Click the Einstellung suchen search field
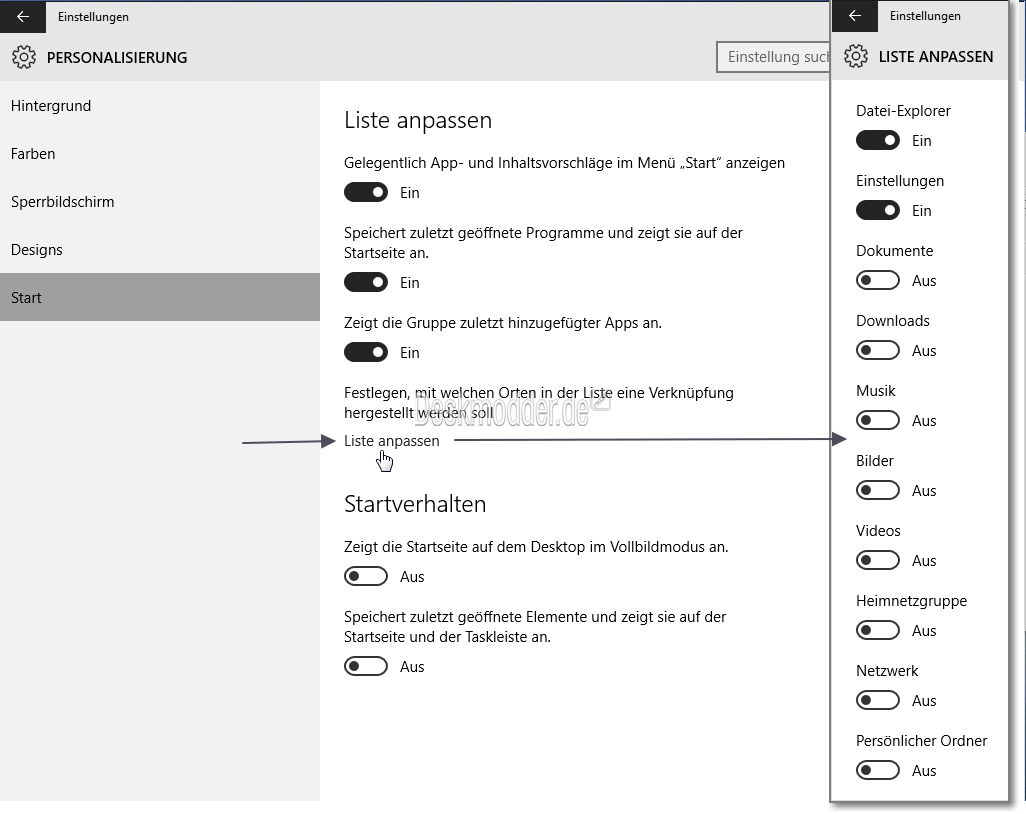The image size is (1026, 814). (x=773, y=57)
